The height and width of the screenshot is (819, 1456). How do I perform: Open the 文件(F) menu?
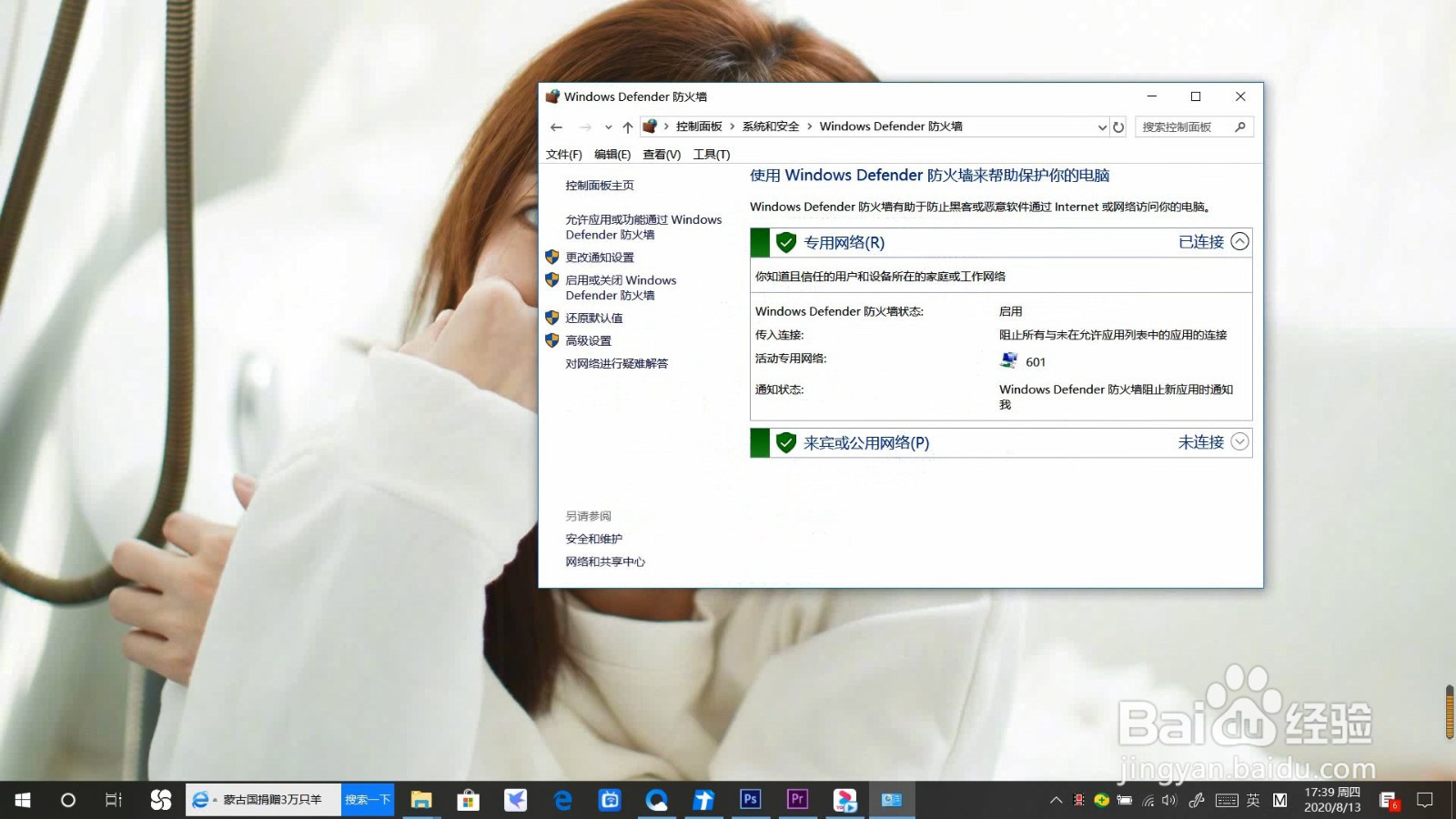[x=564, y=155]
